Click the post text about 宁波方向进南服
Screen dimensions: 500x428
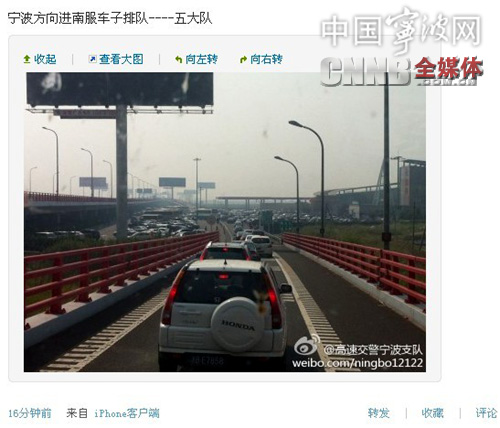click(110, 18)
